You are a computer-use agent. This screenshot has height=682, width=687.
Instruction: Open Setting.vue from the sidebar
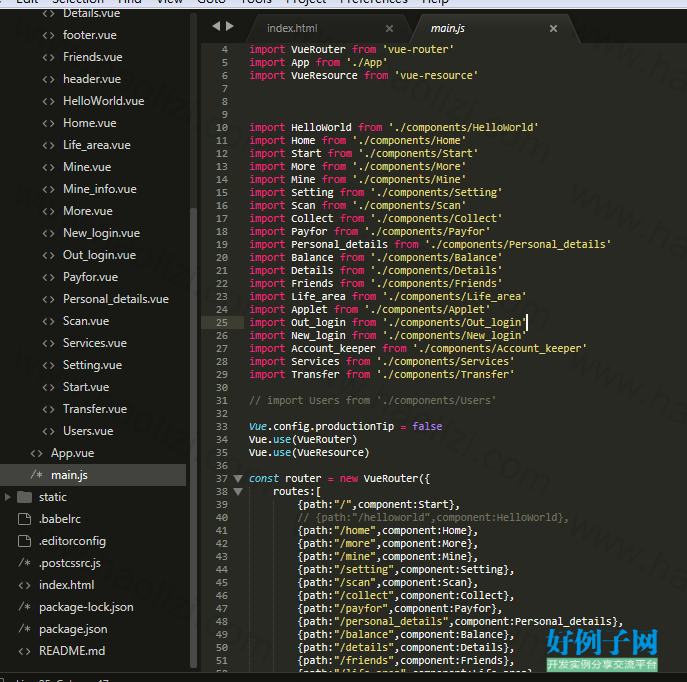92,365
